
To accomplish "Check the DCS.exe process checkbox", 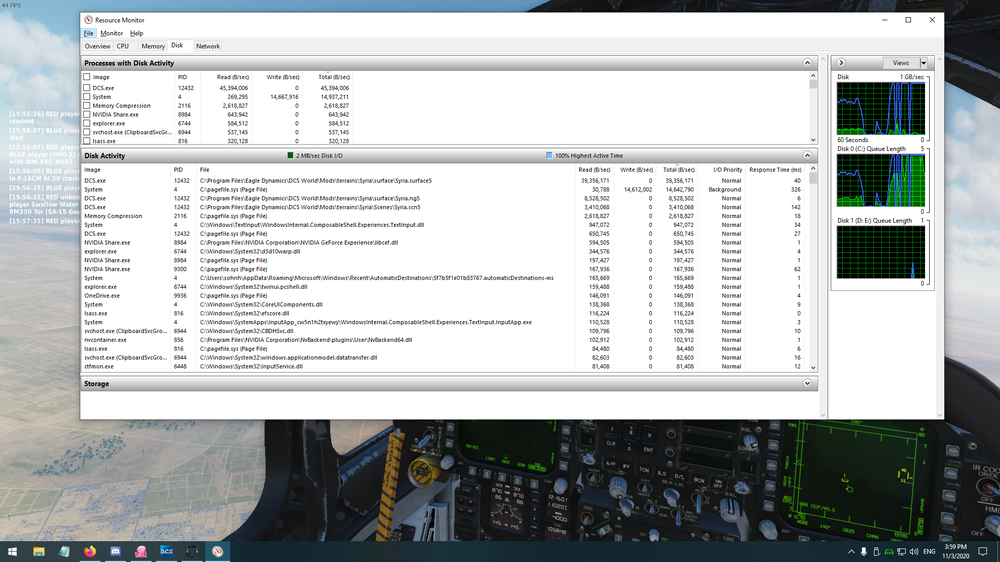I will 87,88.
